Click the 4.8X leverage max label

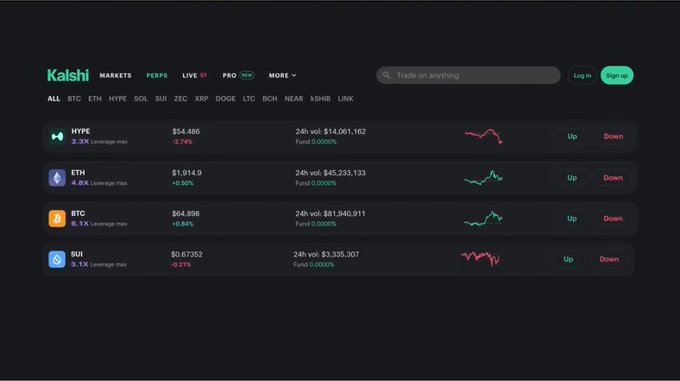pyautogui.click(x=99, y=183)
